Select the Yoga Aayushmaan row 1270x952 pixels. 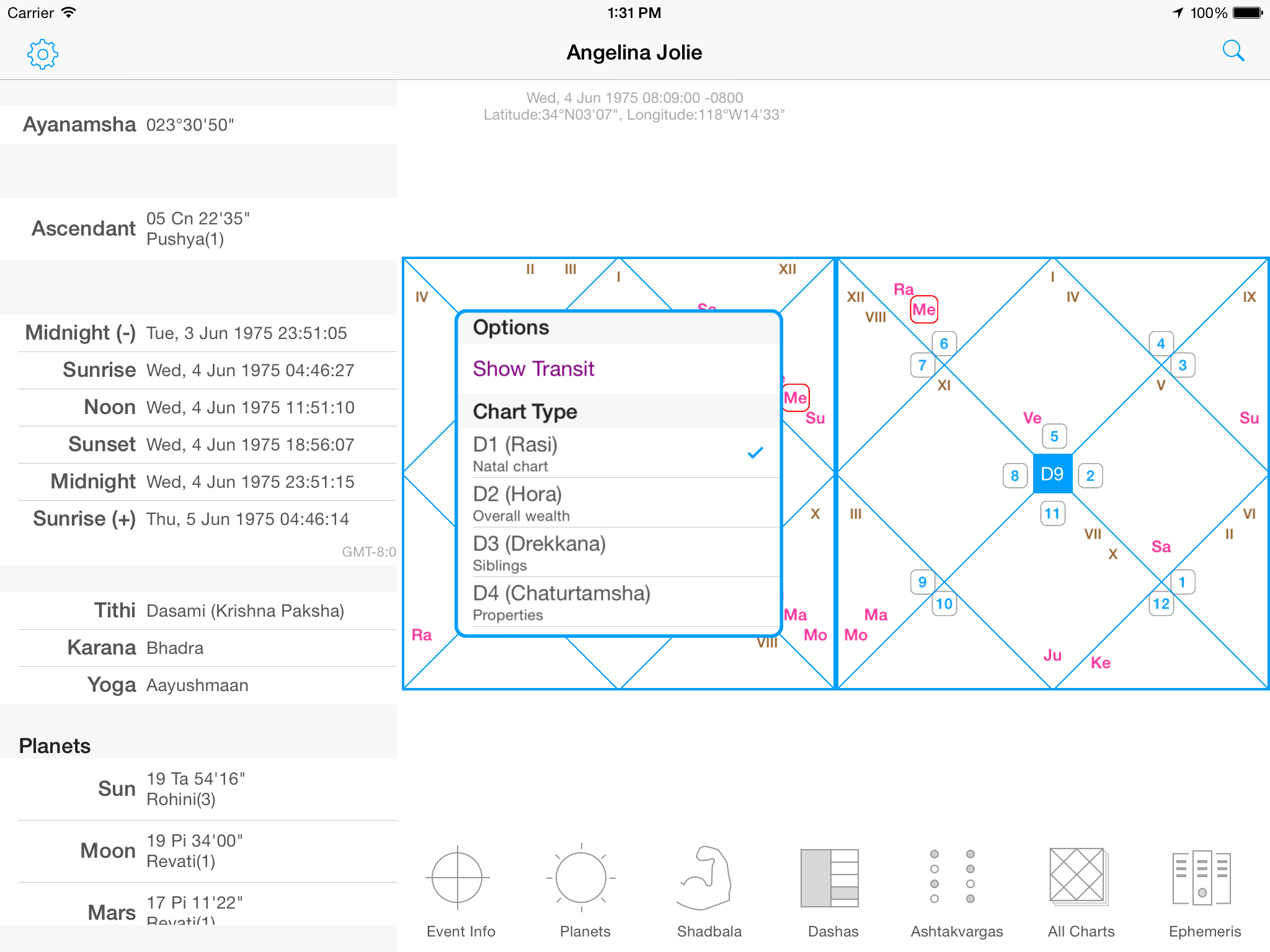tap(198, 685)
